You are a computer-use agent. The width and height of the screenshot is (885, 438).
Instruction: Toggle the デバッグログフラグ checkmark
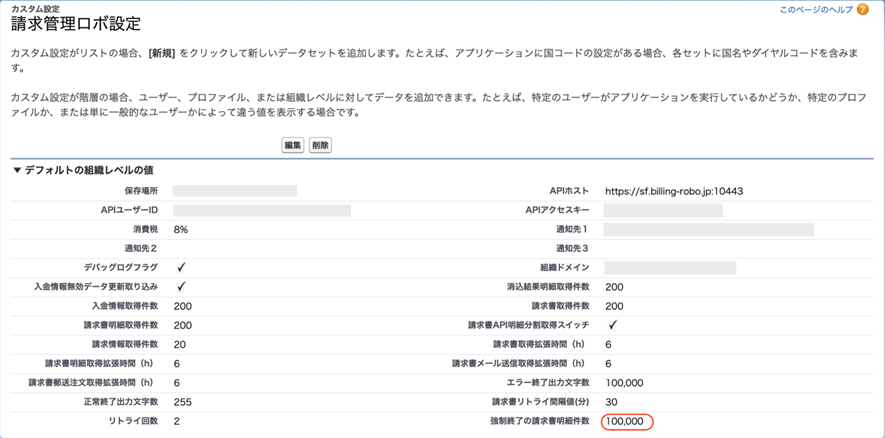tap(181, 267)
